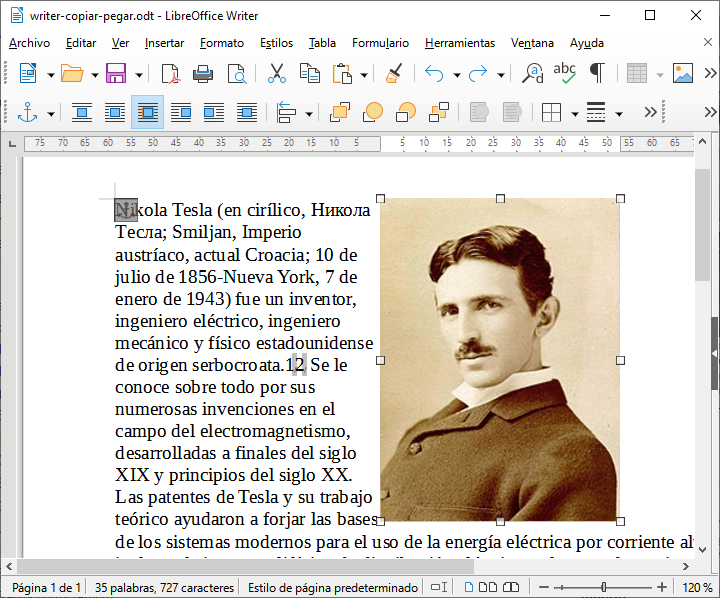
Task: Expand the Redo history dropdown arrow
Action: click(x=501, y=75)
